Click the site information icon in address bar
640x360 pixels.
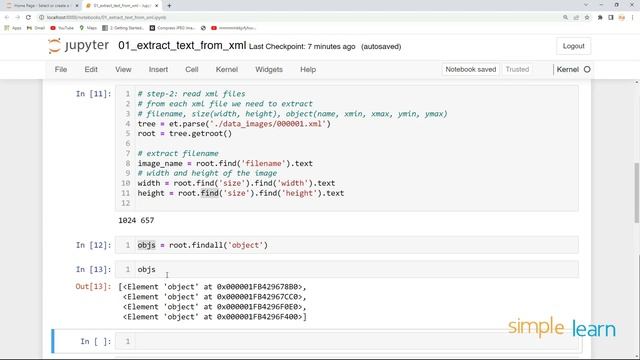click(x=42, y=18)
